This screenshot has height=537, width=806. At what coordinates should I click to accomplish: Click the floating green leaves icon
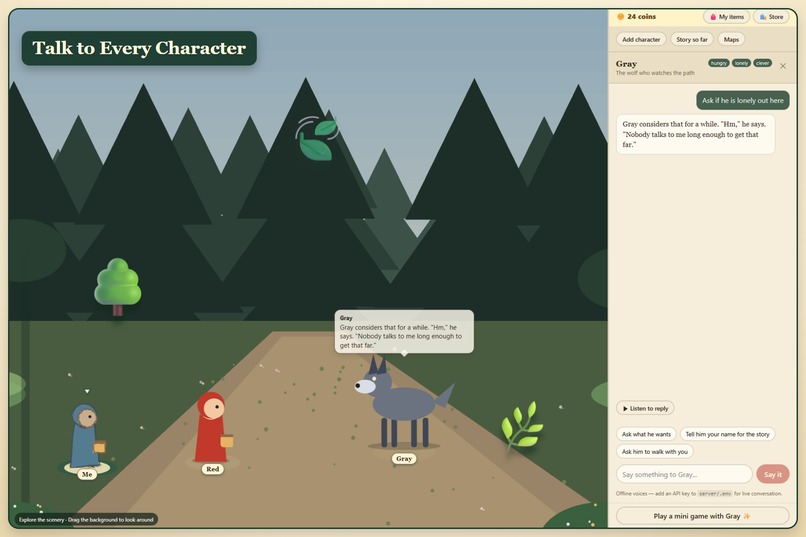[x=317, y=138]
